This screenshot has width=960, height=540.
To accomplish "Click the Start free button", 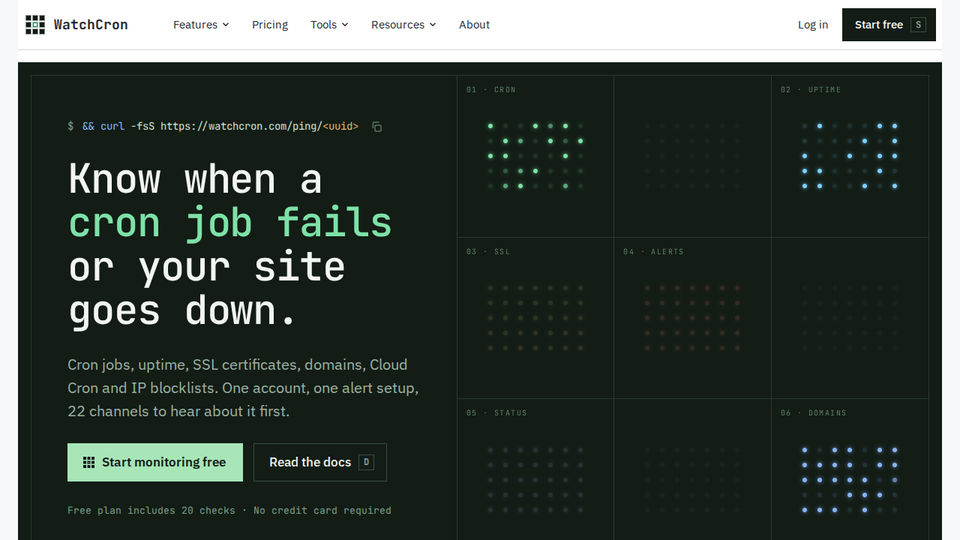I will pyautogui.click(x=888, y=24).
